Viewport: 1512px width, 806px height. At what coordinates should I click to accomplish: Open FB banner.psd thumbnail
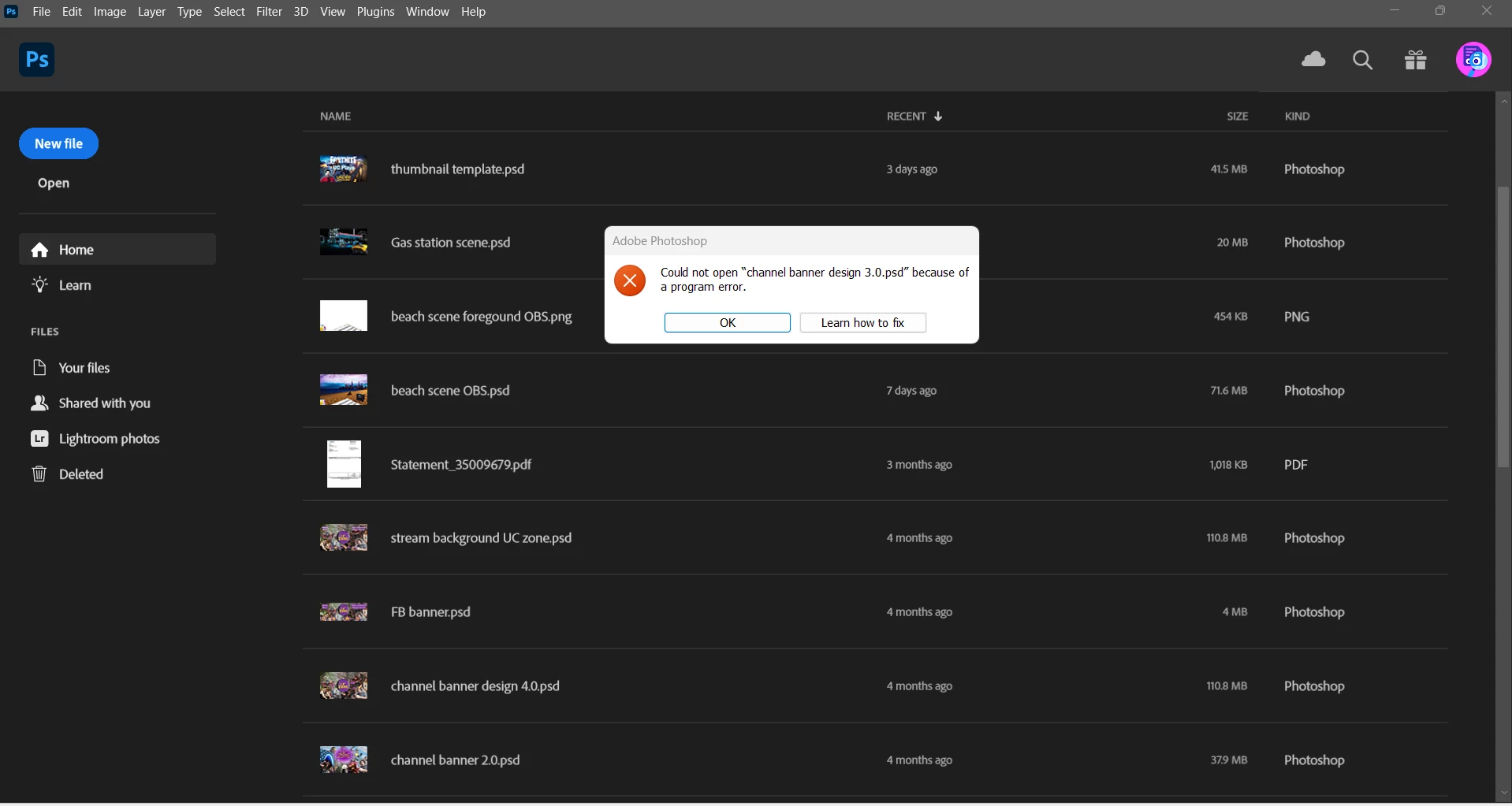point(344,612)
